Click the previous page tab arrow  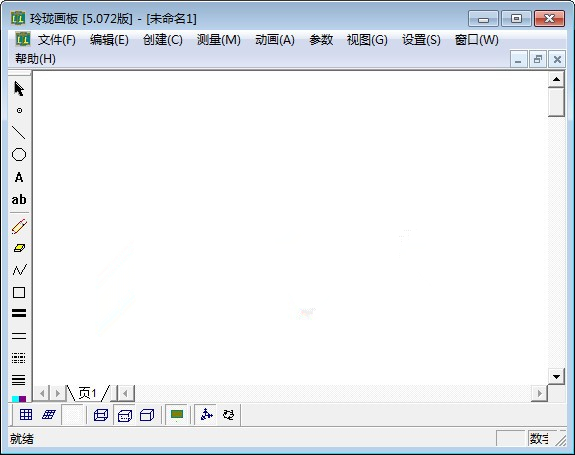42,393
